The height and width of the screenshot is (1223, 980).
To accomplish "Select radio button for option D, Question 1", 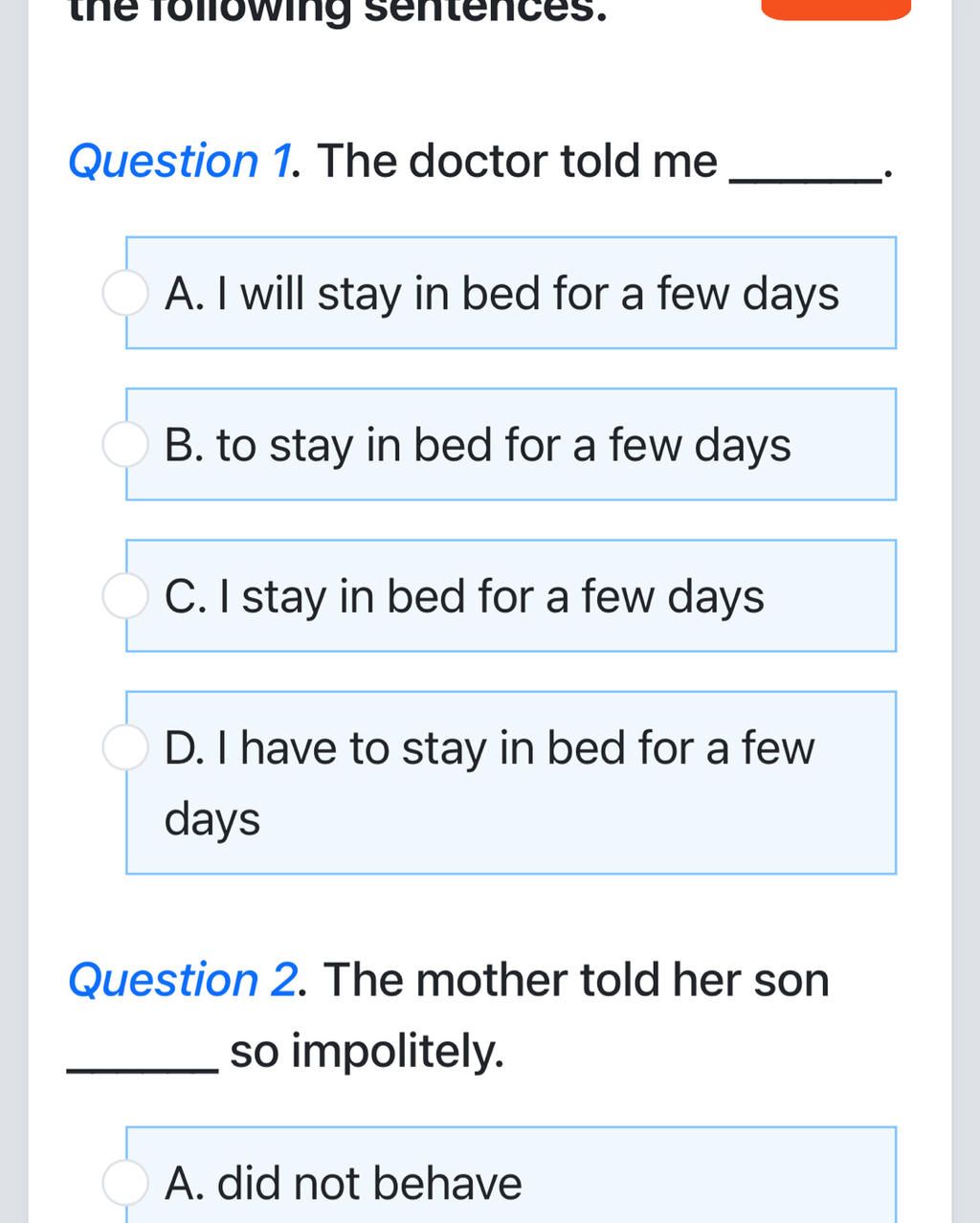I will click(x=125, y=747).
